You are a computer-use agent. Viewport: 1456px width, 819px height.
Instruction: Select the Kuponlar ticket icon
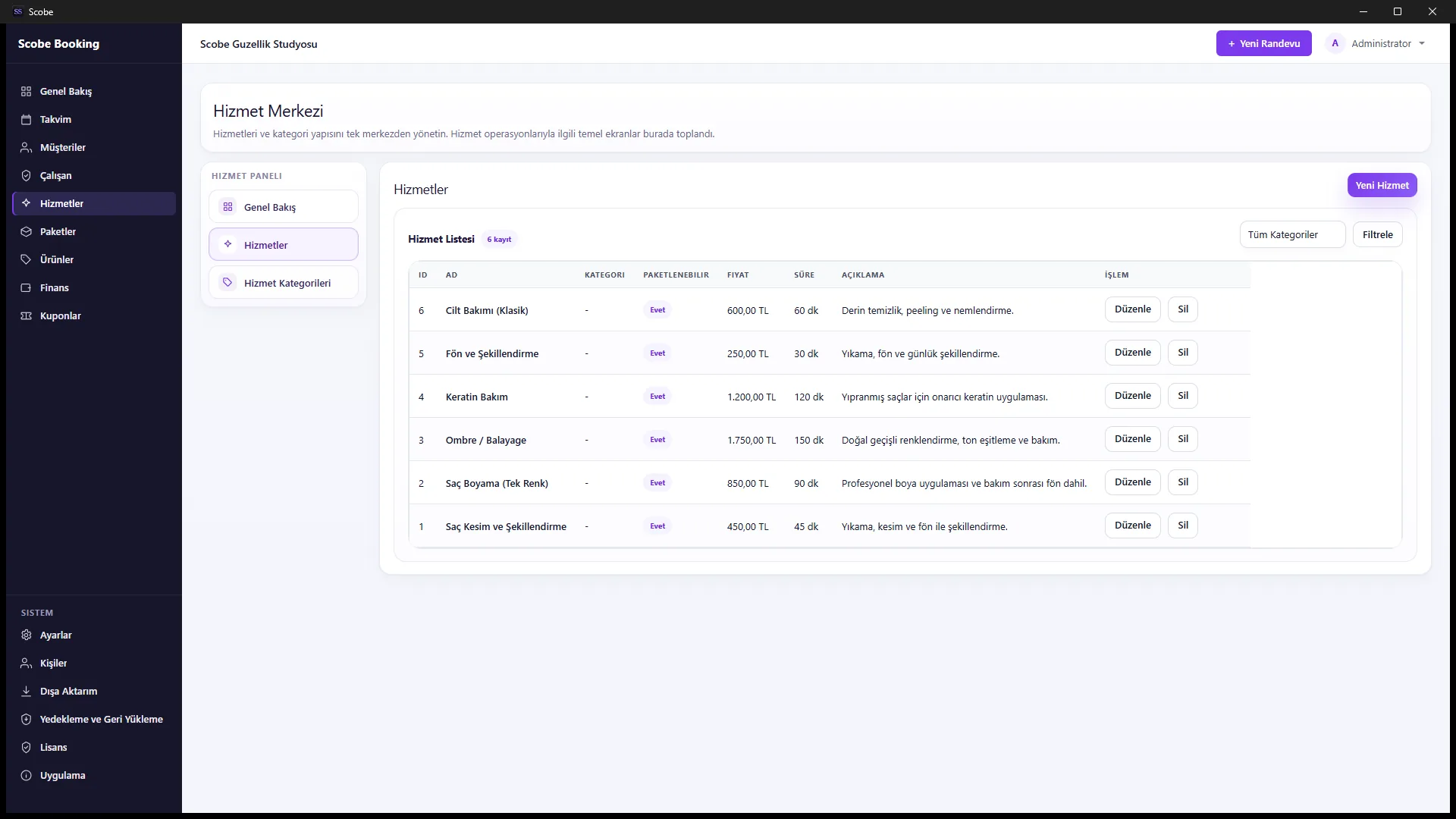(26, 315)
